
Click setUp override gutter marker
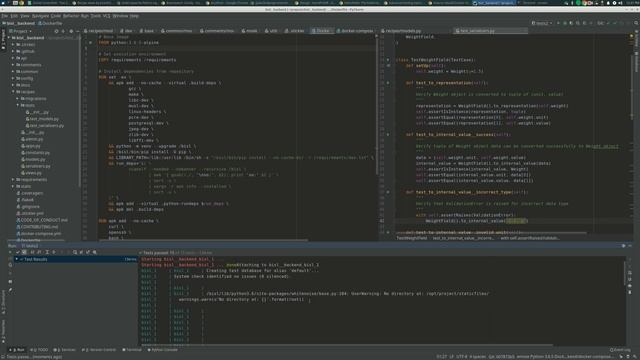click(x=388, y=65)
